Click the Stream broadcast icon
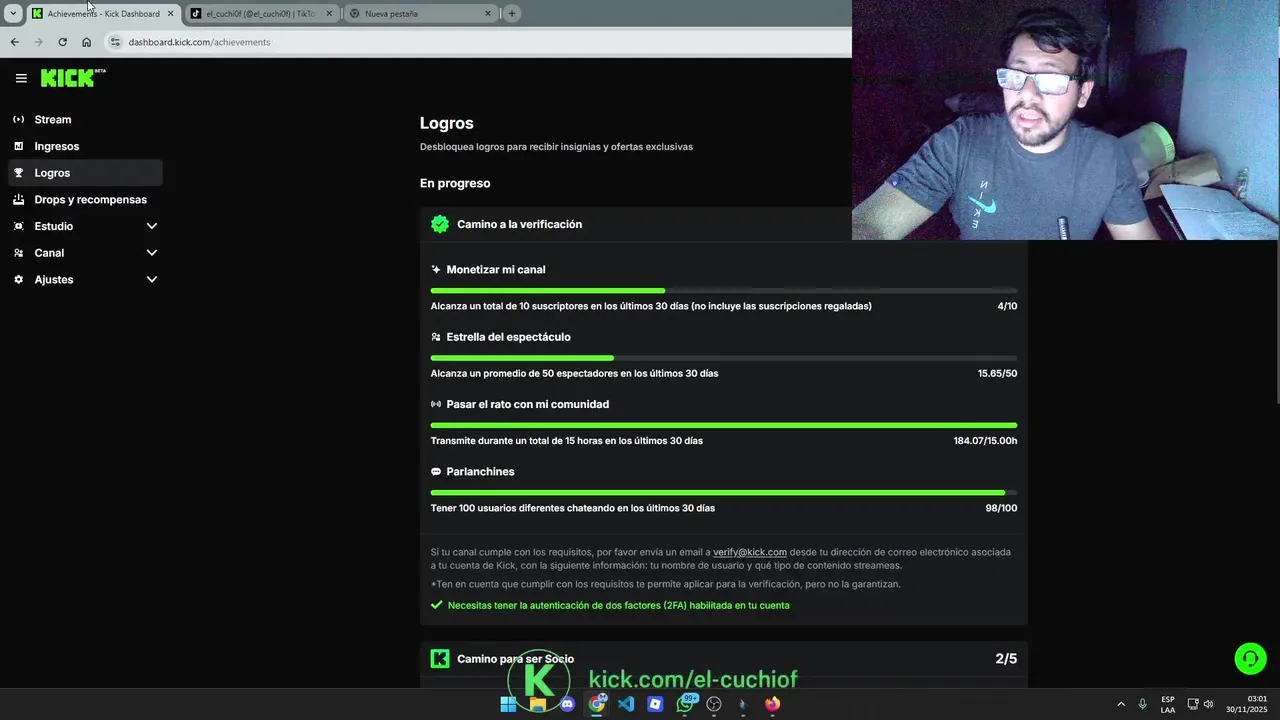Image resolution: width=1280 pixels, height=720 pixels. tap(18, 119)
